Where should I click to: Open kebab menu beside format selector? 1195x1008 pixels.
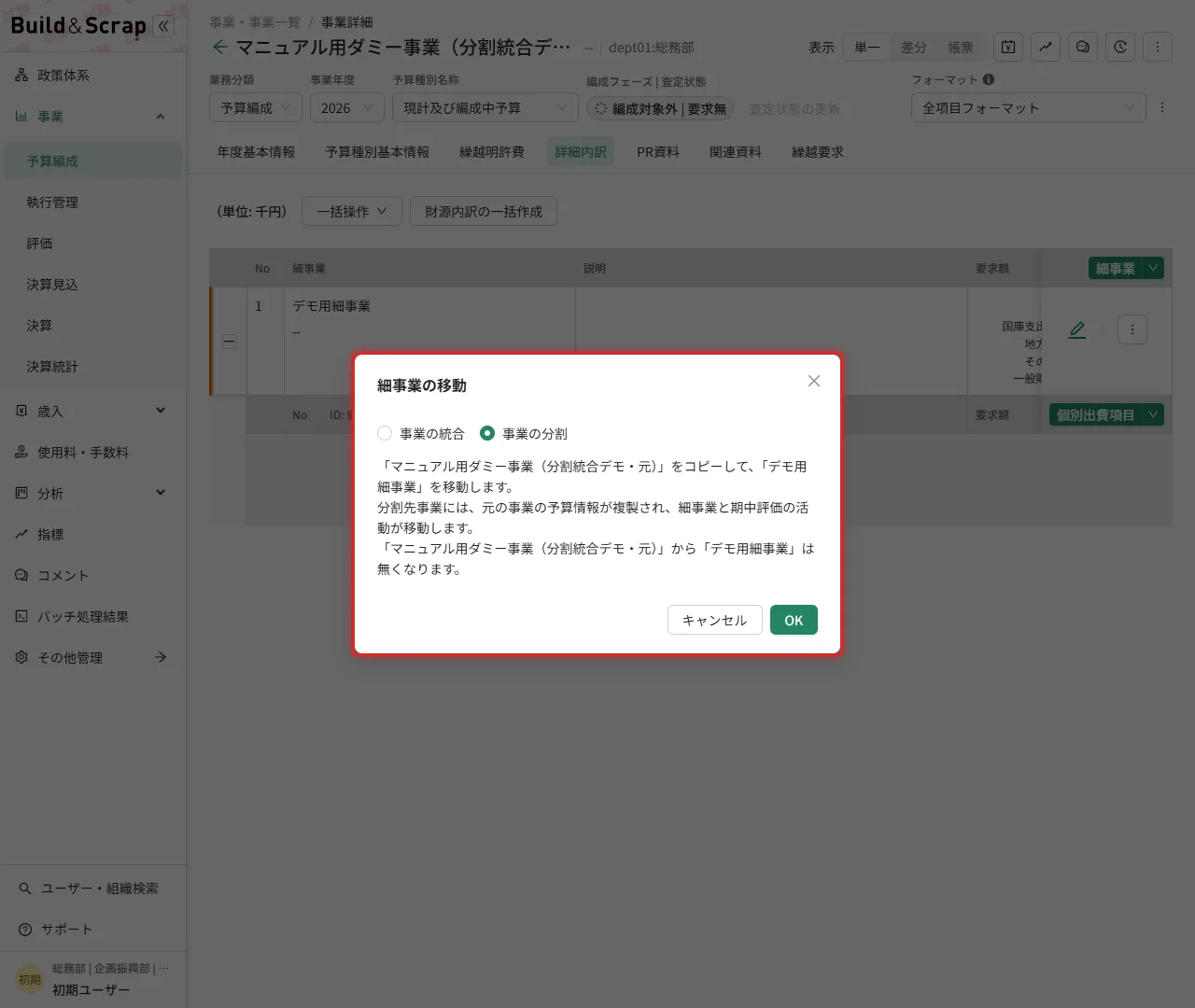click(1162, 107)
